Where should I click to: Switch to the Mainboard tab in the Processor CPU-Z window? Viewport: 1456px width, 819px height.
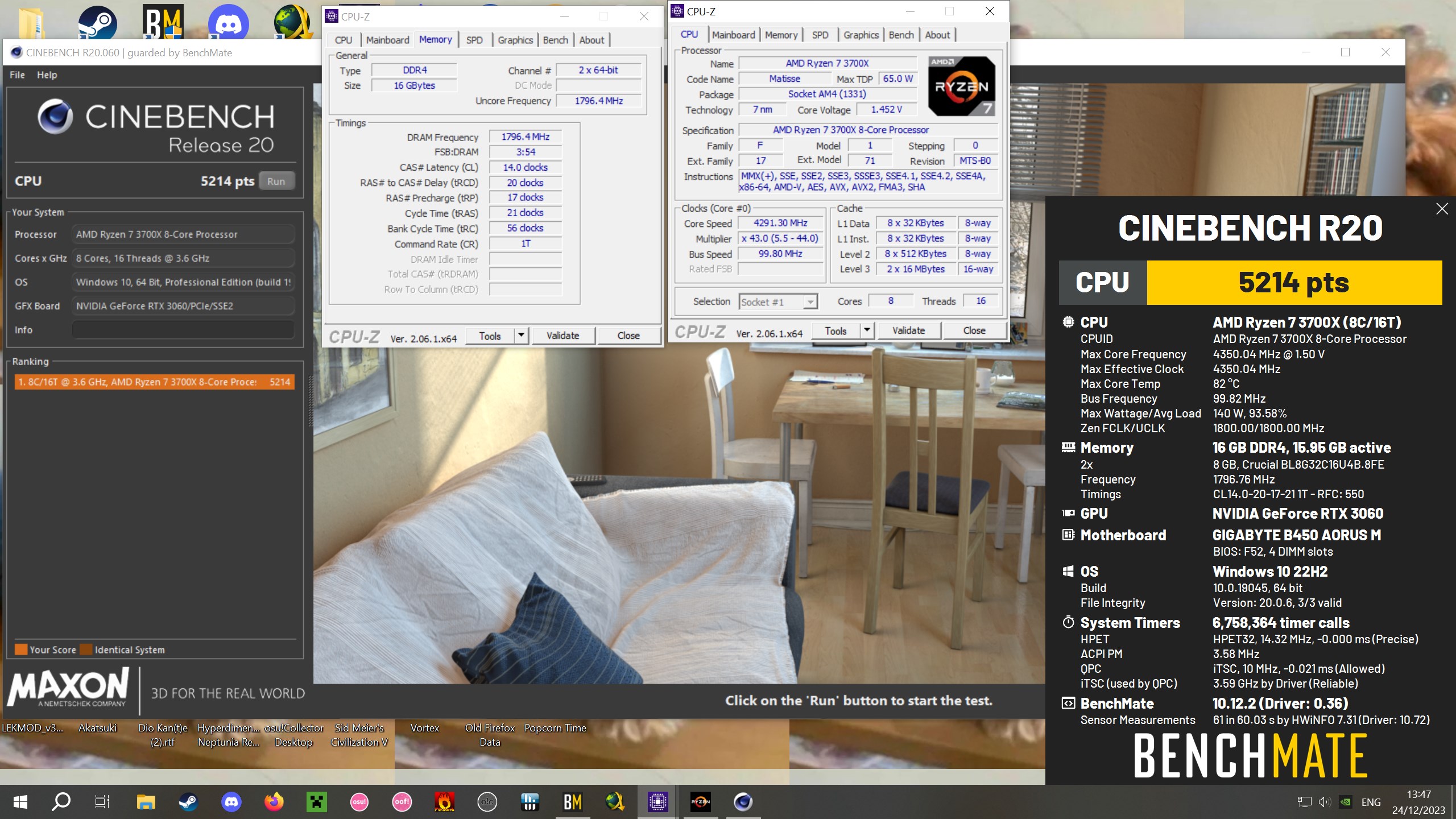[733, 35]
